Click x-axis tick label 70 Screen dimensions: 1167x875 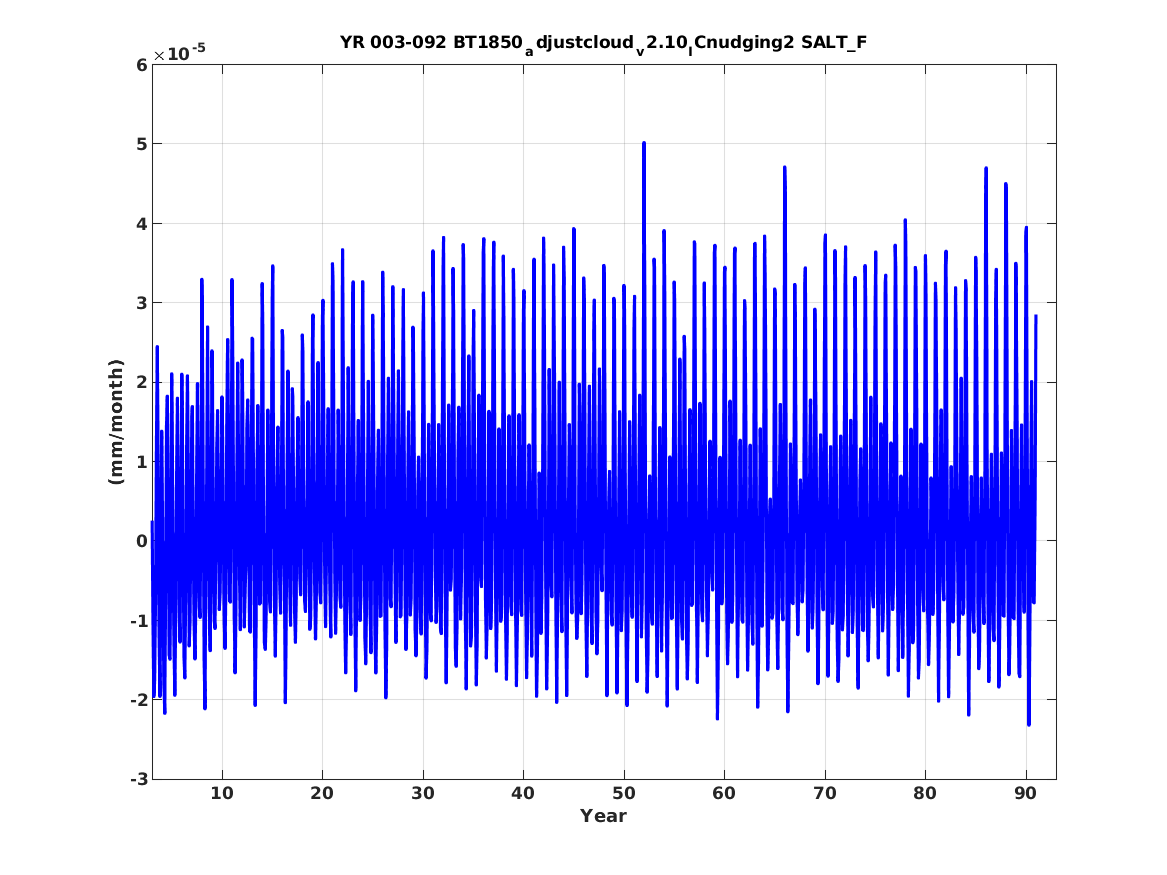tap(825, 793)
